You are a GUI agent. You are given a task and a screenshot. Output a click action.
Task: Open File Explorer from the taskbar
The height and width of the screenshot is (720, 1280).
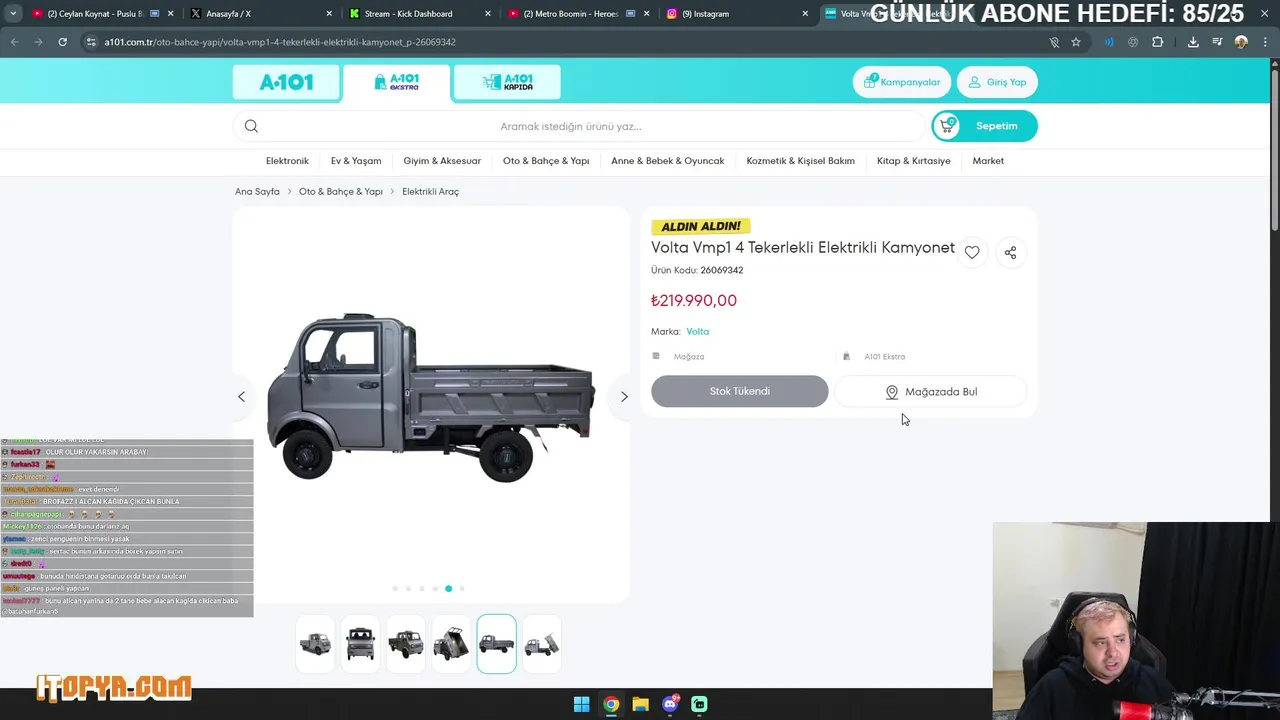640,704
